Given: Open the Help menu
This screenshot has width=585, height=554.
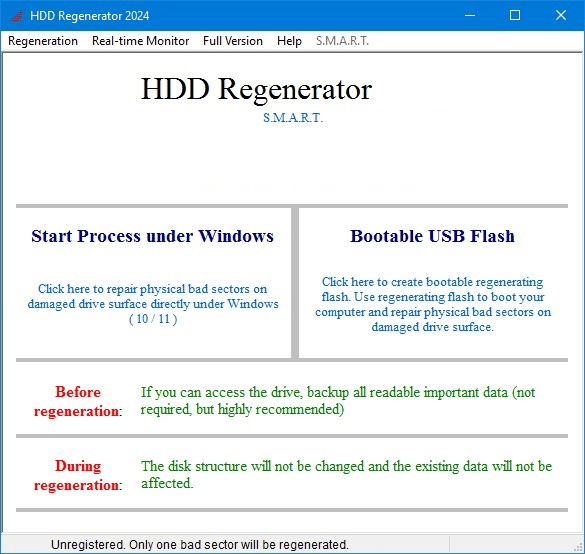Looking at the screenshot, I should click(289, 41).
